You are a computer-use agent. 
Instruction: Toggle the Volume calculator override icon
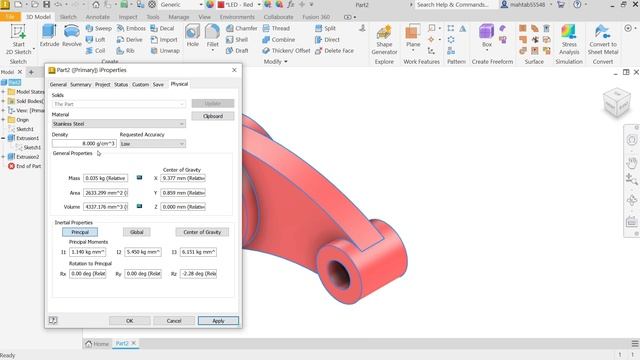click(139, 206)
